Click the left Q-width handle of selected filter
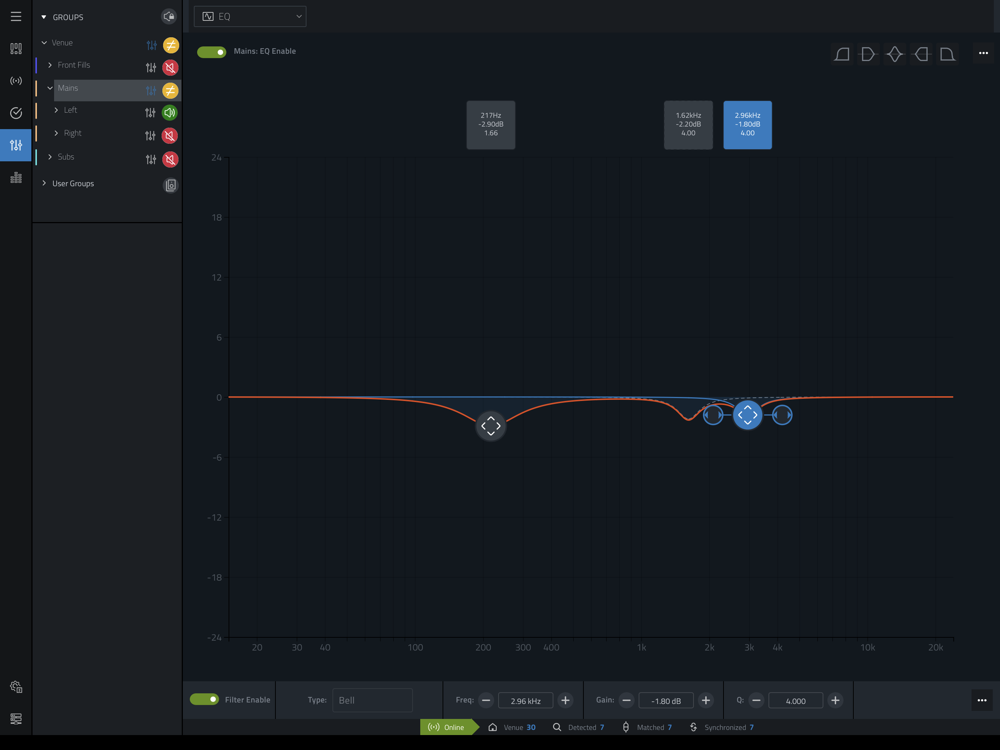This screenshot has height=750, width=1000. coord(713,415)
